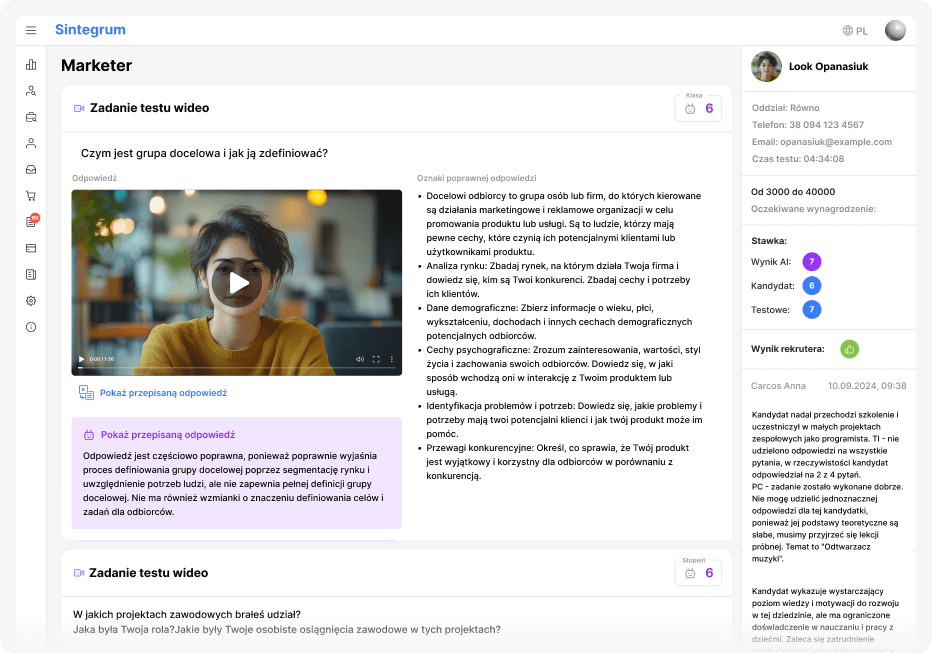The image size is (932, 653).
Task: Click the blue 'Pokaż przepisaną odpowiedź' link
Action: click(x=163, y=393)
